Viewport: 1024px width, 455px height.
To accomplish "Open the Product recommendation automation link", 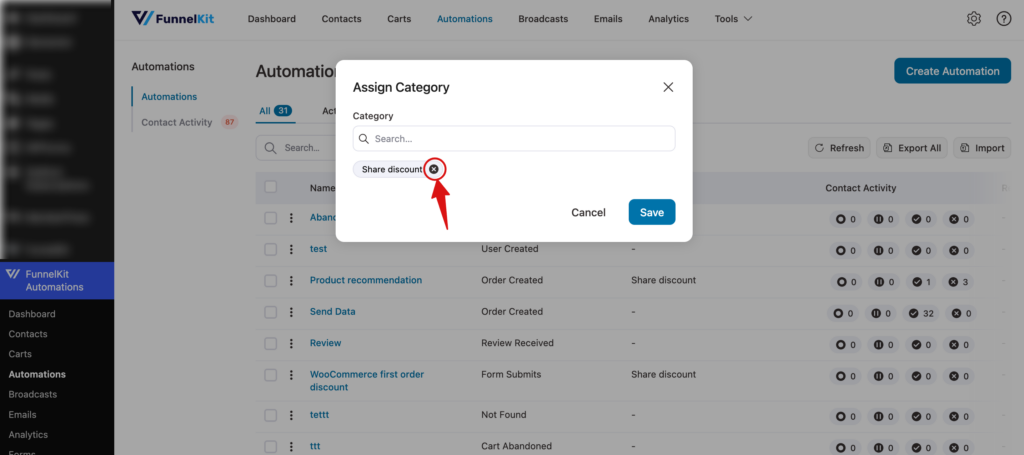I will pyautogui.click(x=366, y=280).
